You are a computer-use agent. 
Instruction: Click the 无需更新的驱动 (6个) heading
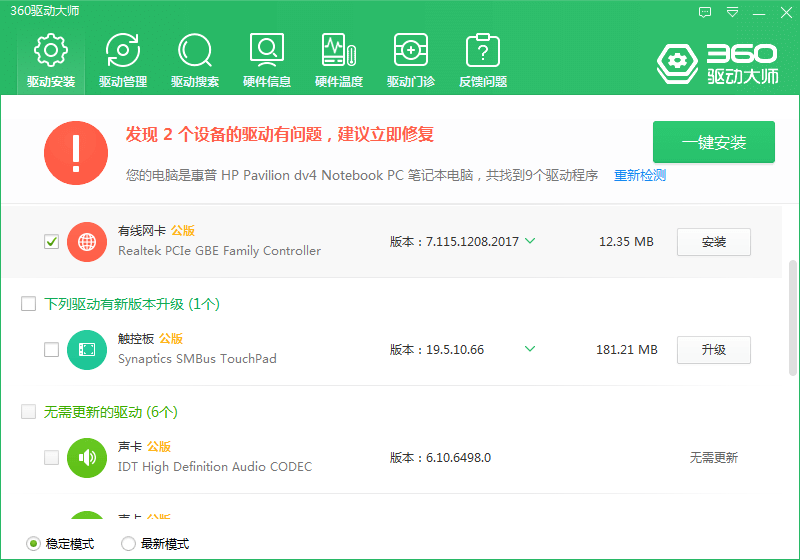point(111,412)
